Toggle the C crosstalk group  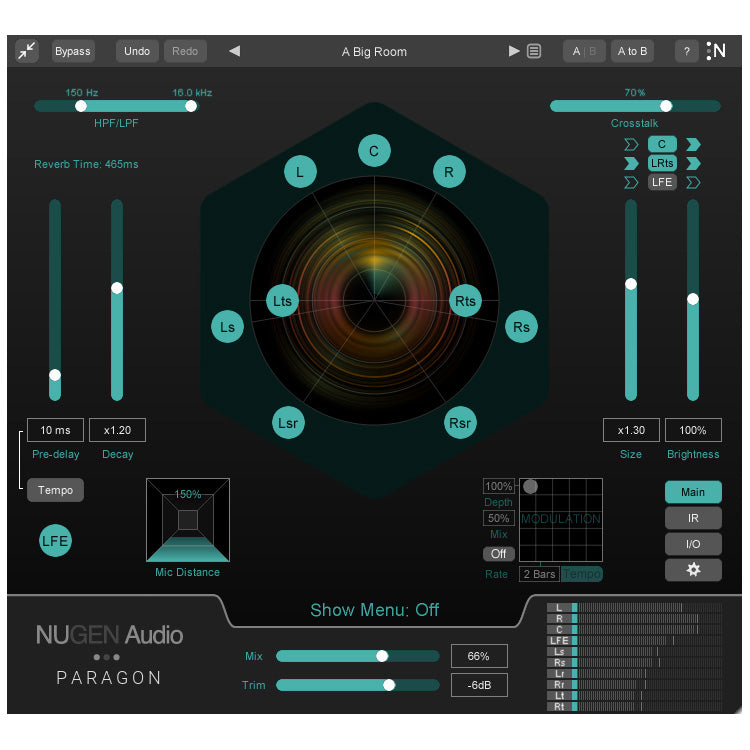click(662, 144)
